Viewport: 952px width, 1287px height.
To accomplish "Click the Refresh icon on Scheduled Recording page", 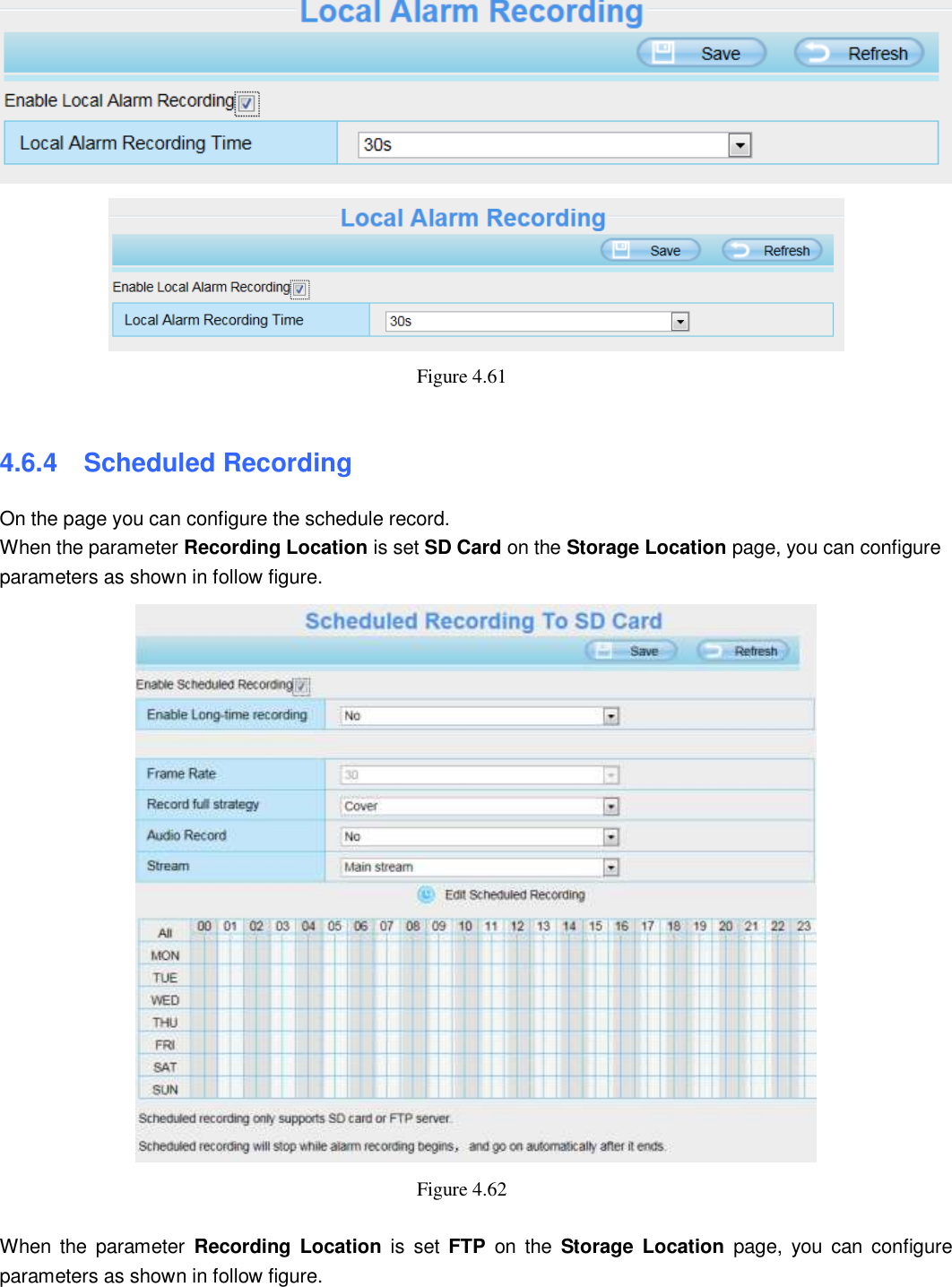I will (x=716, y=651).
